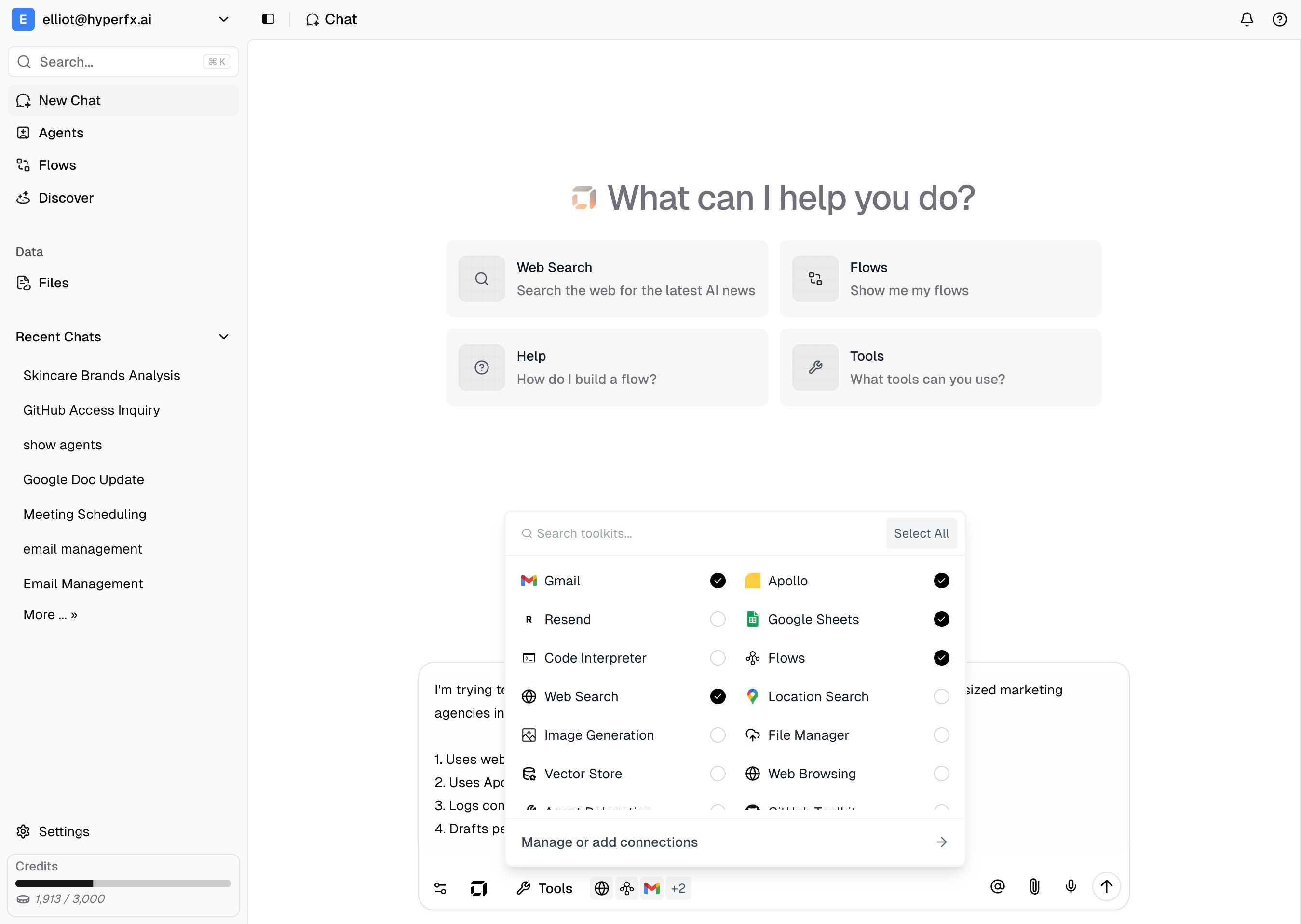Collapse the Recent Chats section
Image resolution: width=1301 pixels, height=924 pixels.
[224, 337]
